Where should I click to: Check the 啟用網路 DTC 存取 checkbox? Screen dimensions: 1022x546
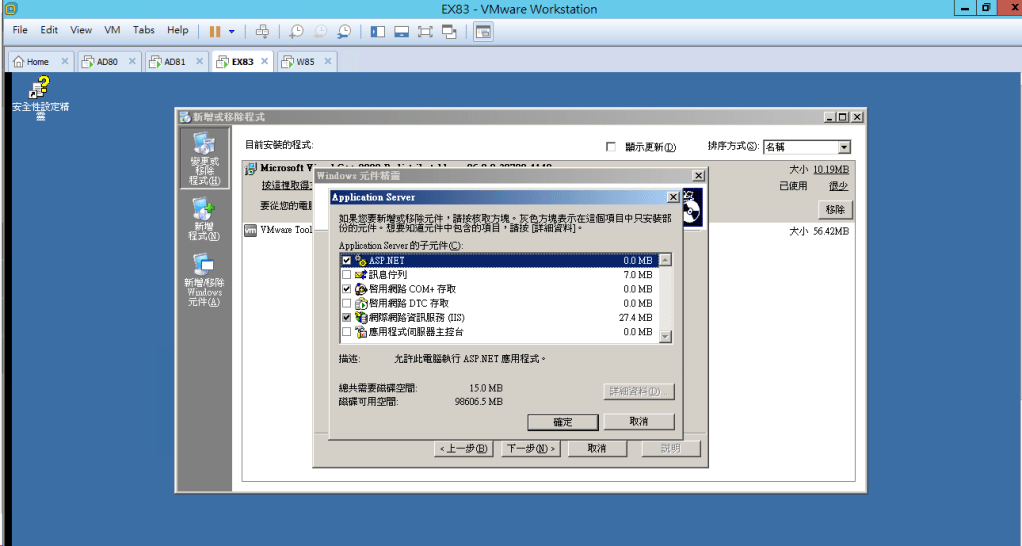[x=347, y=303]
